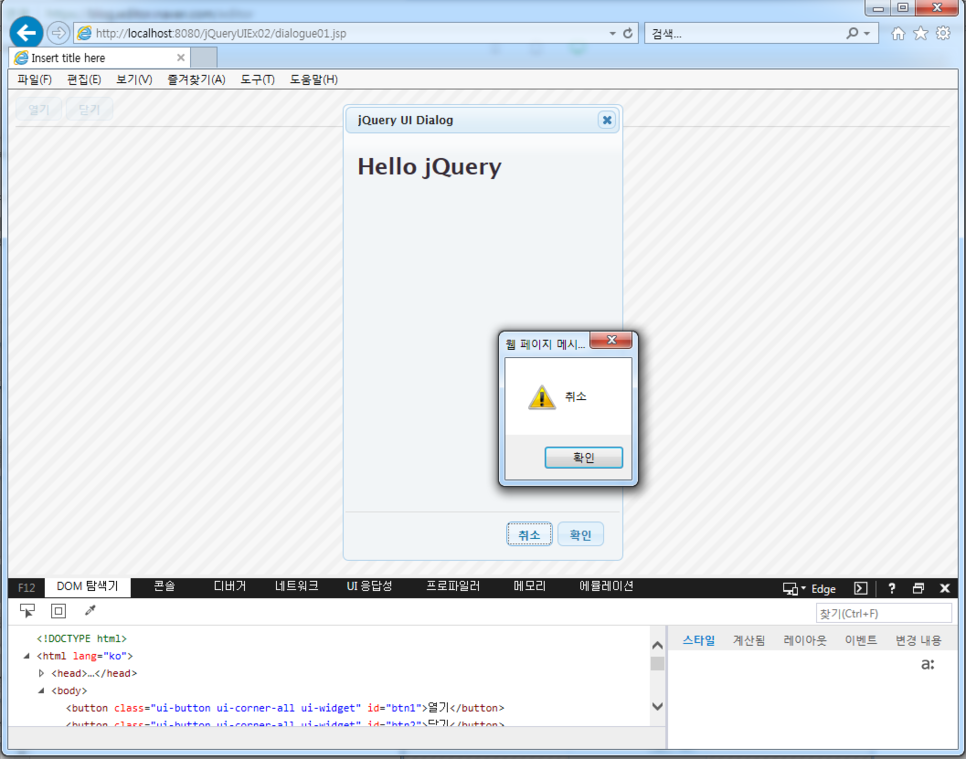This screenshot has height=759, width=966.
Task: Close the web page message box
Action: pos(611,339)
